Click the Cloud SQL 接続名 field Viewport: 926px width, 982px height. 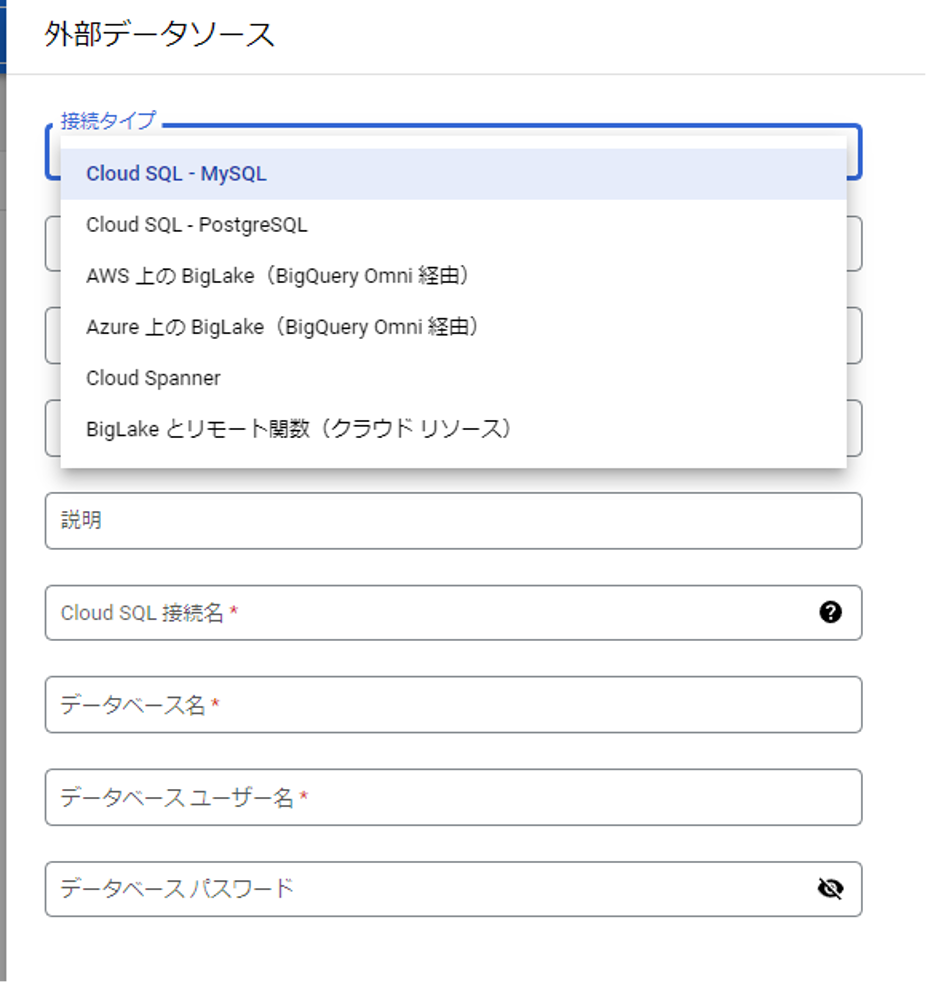pos(453,612)
